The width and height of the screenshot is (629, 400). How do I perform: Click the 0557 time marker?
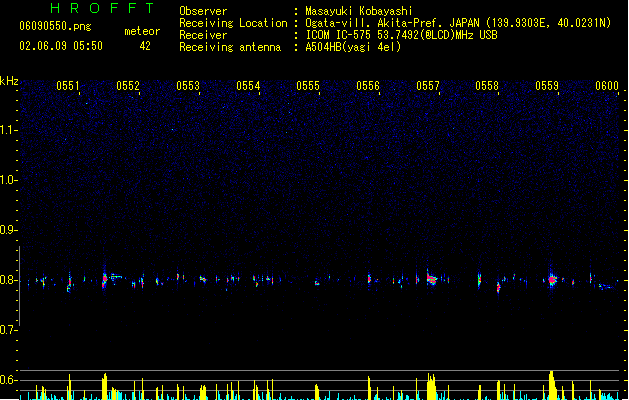[x=428, y=86]
